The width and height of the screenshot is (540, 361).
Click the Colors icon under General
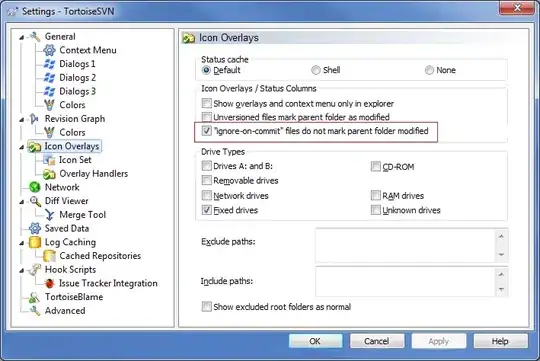pos(49,105)
